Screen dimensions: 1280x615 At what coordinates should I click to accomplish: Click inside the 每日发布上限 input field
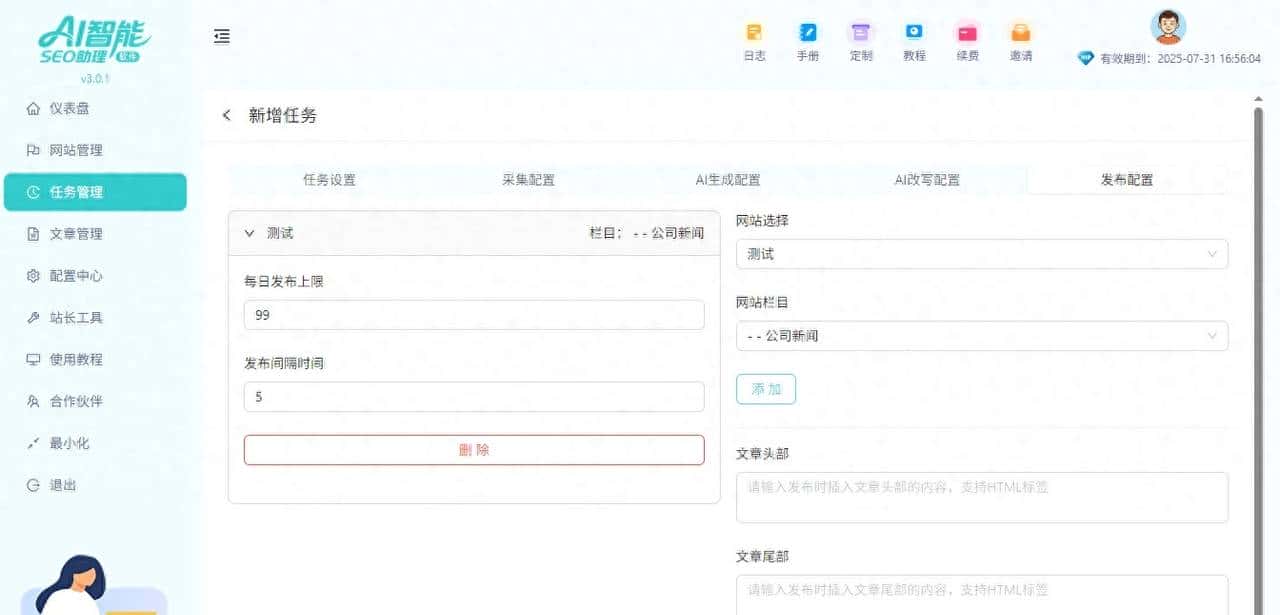[x=475, y=314]
